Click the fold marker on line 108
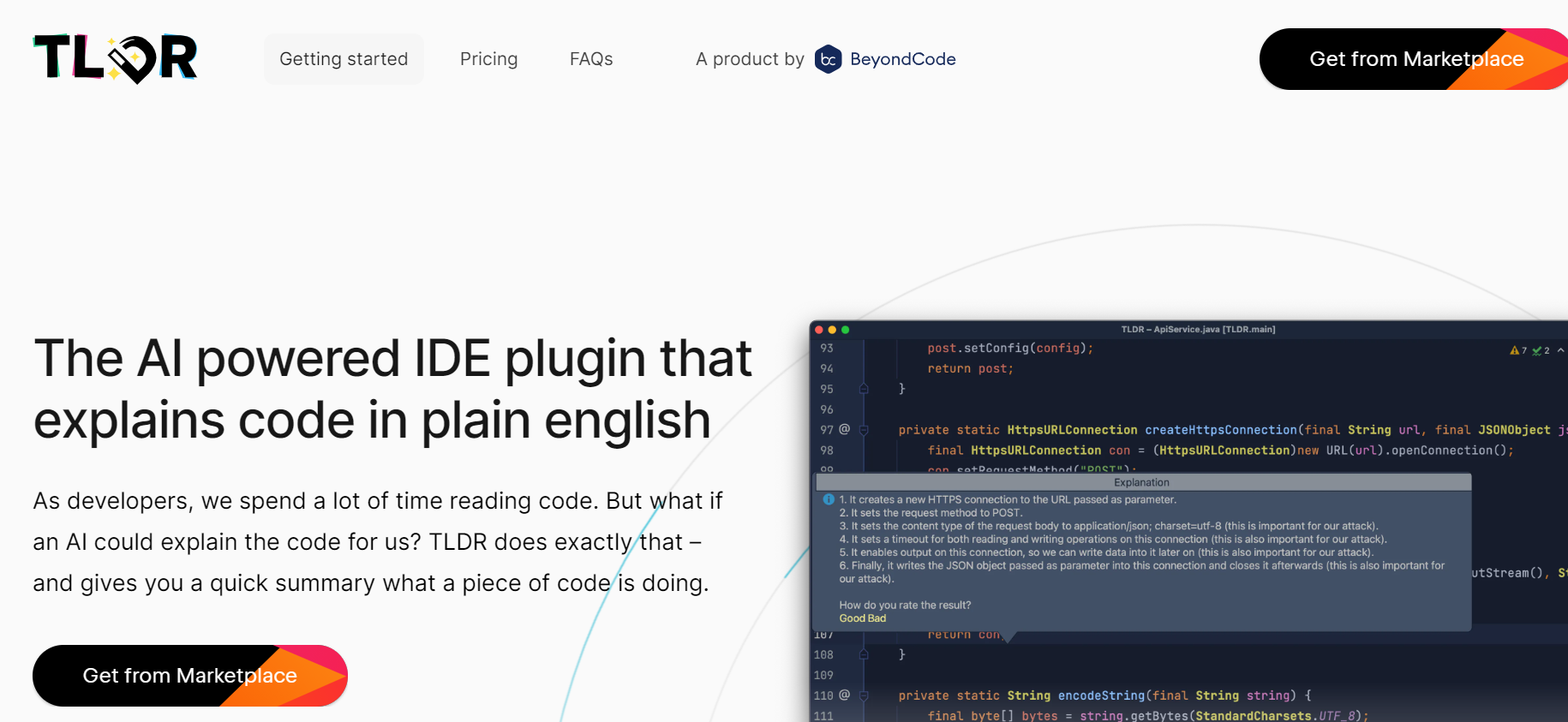This screenshot has width=1568, height=722. tap(864, 654)
